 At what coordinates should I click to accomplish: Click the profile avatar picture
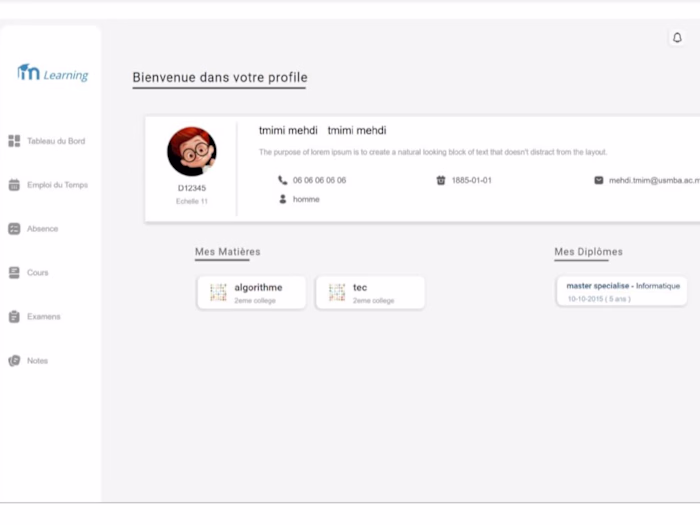[x=192, y=151]
